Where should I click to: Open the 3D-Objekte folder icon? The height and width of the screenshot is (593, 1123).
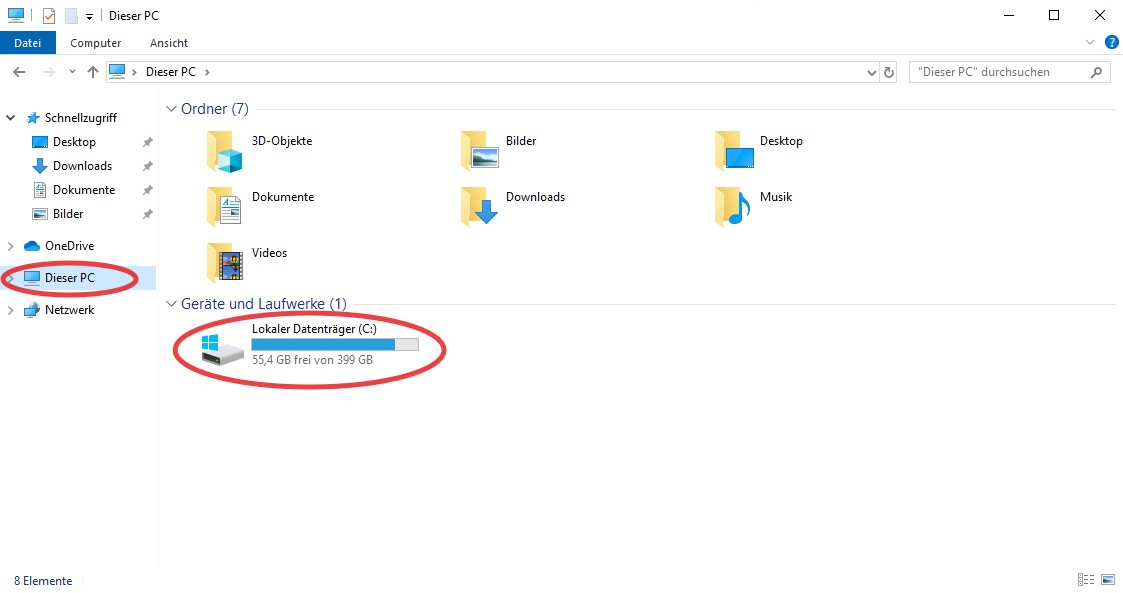[224, 151]
